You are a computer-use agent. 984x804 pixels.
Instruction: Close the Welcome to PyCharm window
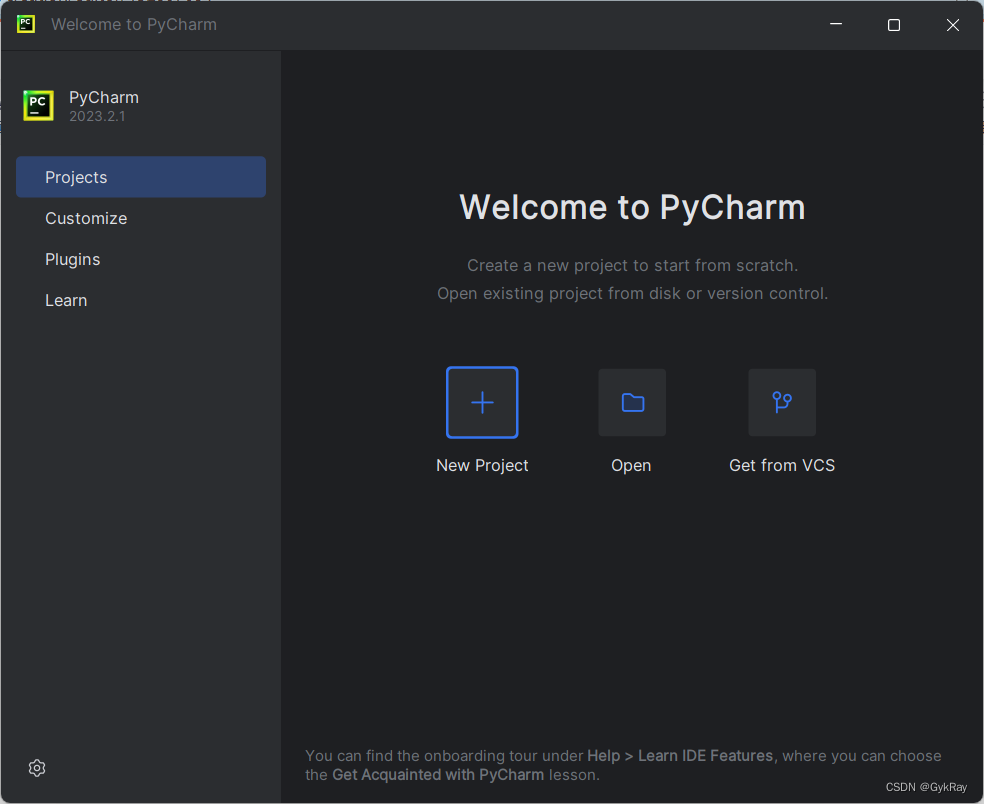(x=953, y=24)
